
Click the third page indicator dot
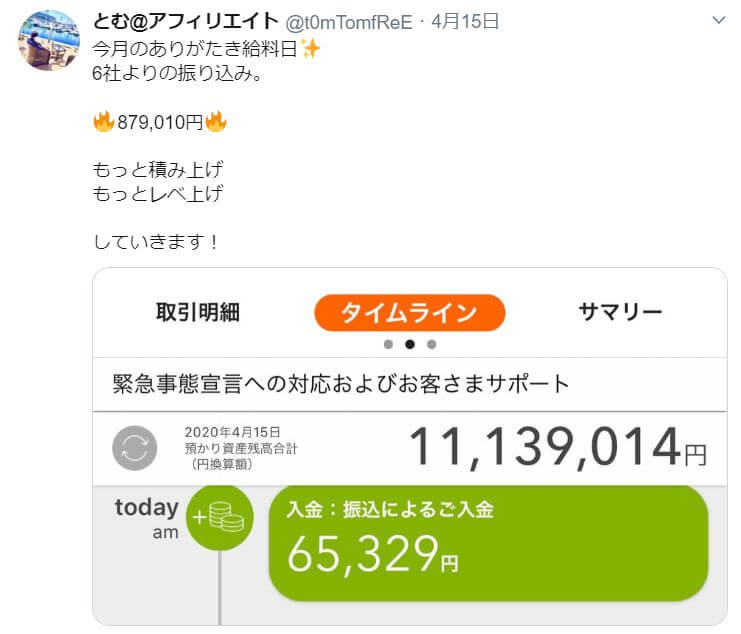[431, 344]
